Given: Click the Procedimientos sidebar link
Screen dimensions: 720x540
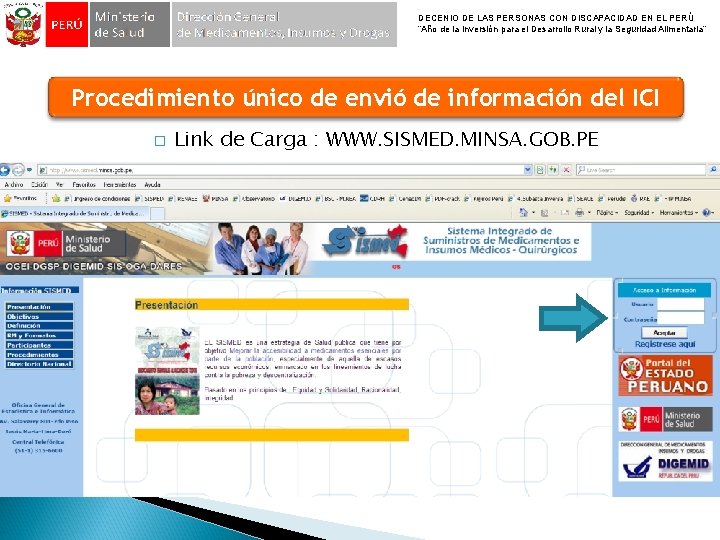Looking at the screenshot, I should [39, 354].
